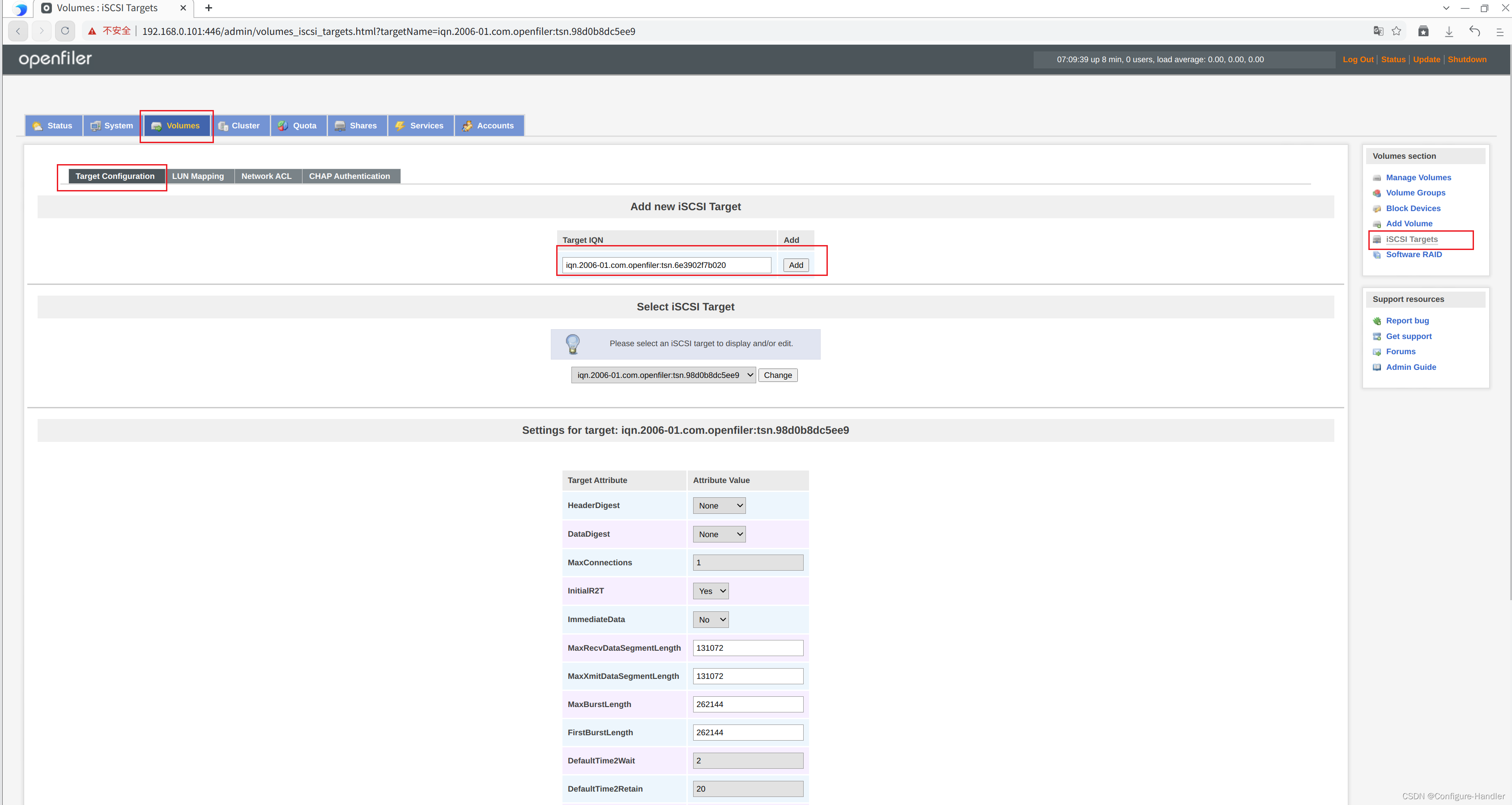1512x805 pixels.
Task: Click the MaxBurstLength value field
Action: coord(748,704)
